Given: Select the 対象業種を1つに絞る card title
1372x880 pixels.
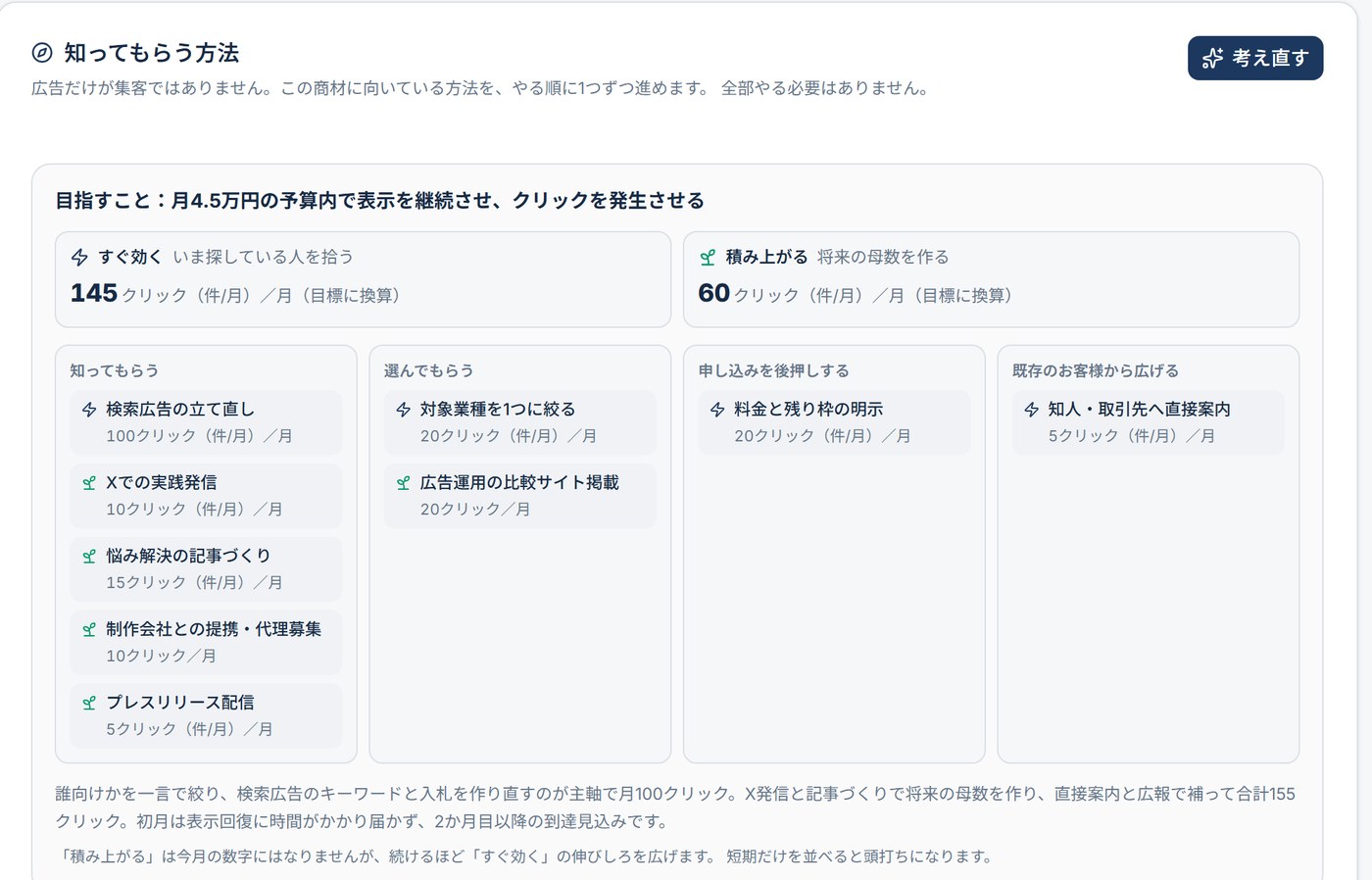Looking at the screenshot, I should pos(498,410).
